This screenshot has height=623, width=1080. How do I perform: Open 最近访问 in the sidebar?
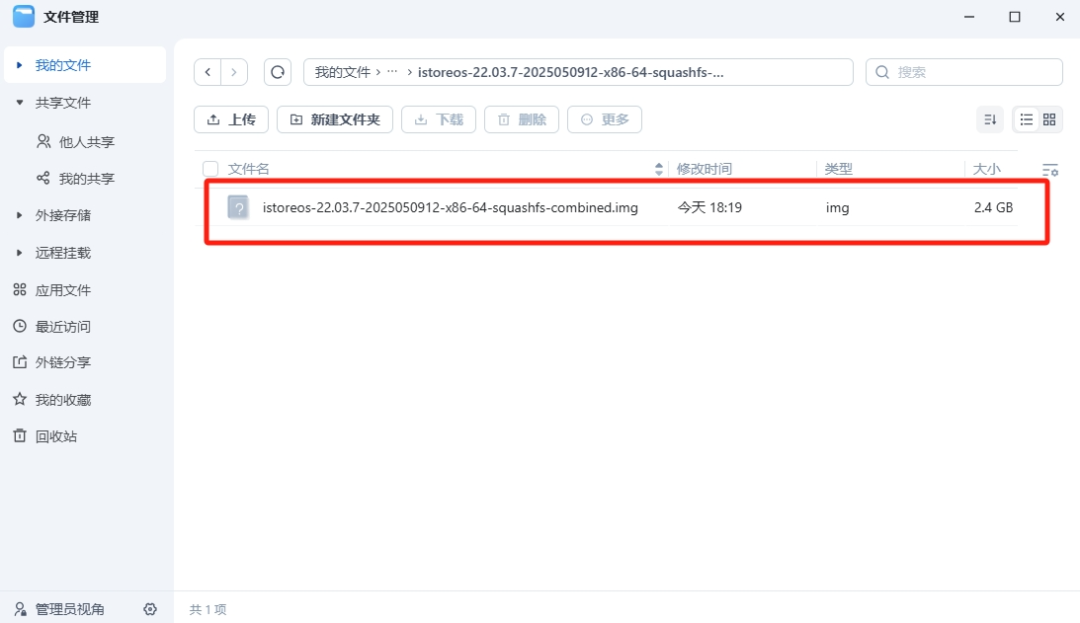pos(63,326)
